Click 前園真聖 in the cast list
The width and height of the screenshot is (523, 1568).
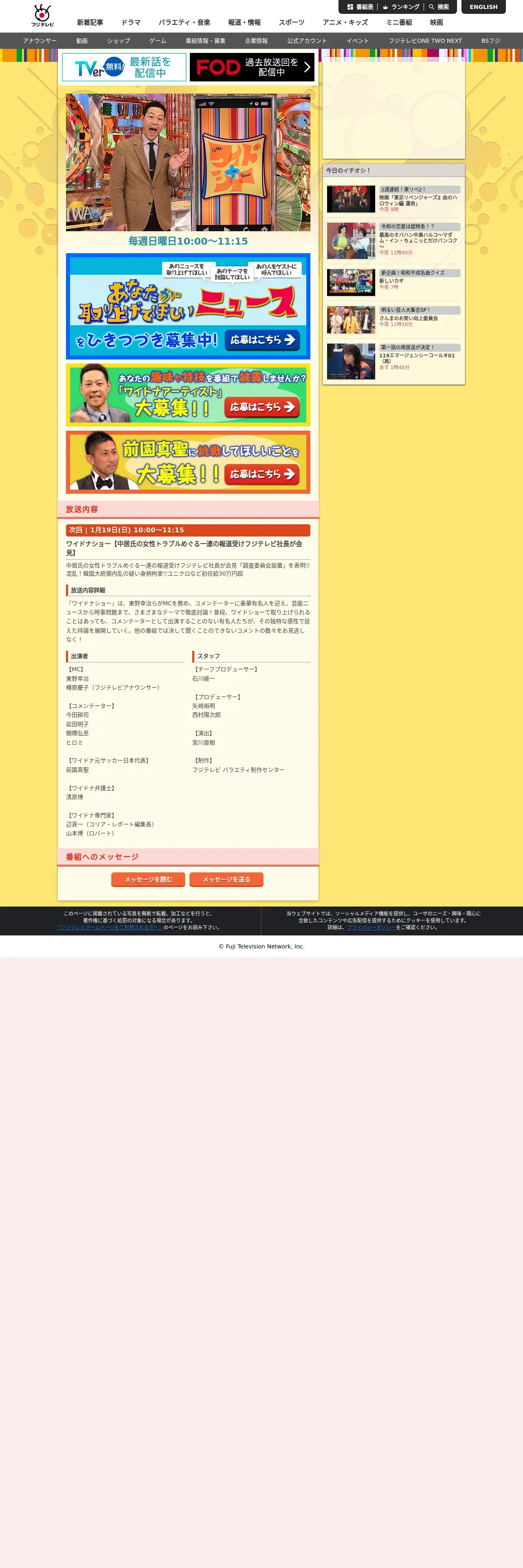pos(77,769)
